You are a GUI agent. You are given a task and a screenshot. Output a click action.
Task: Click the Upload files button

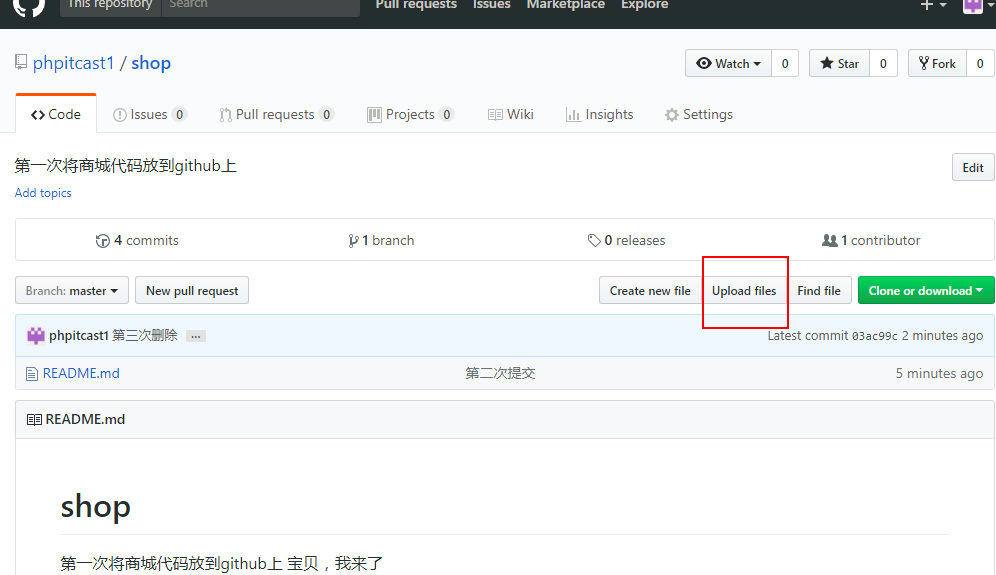click(x=744, y=291)
